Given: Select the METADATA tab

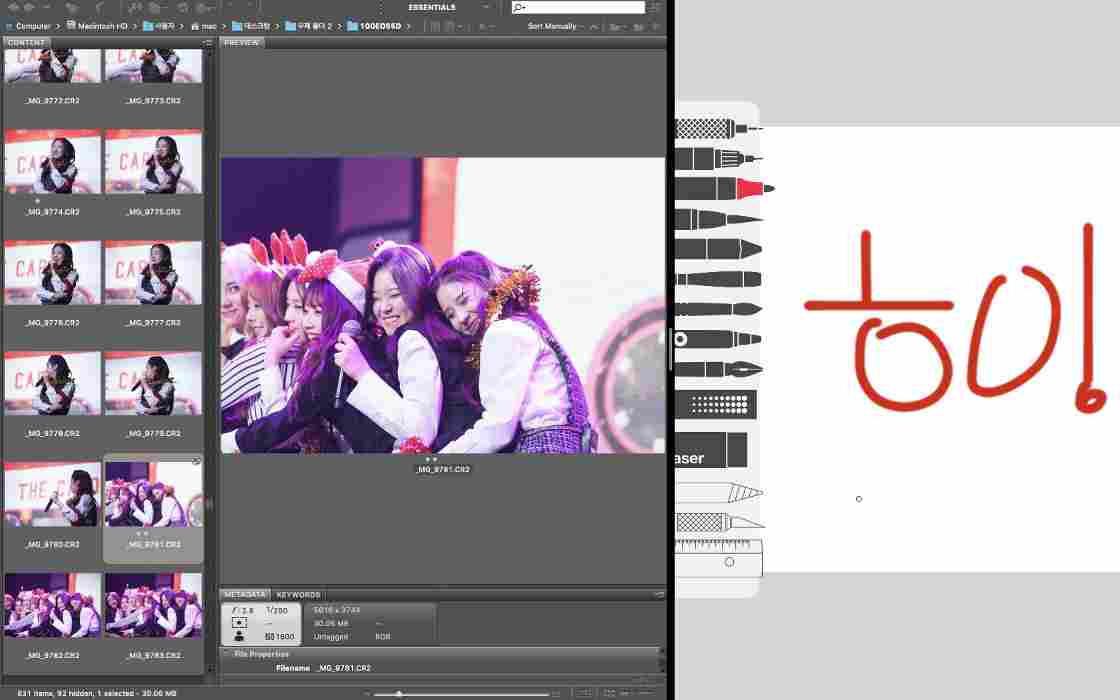Looking at the screenshot, I should [x=244, y=594].
